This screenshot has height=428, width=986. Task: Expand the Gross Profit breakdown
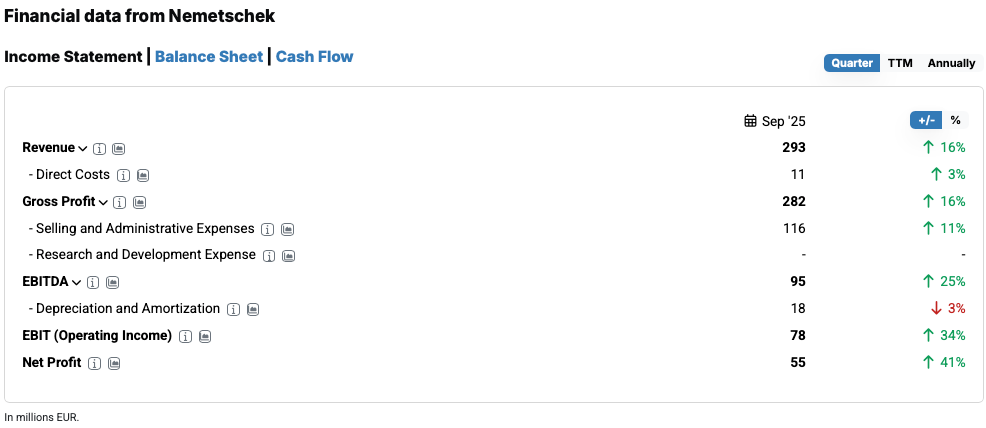click(103, 202)
